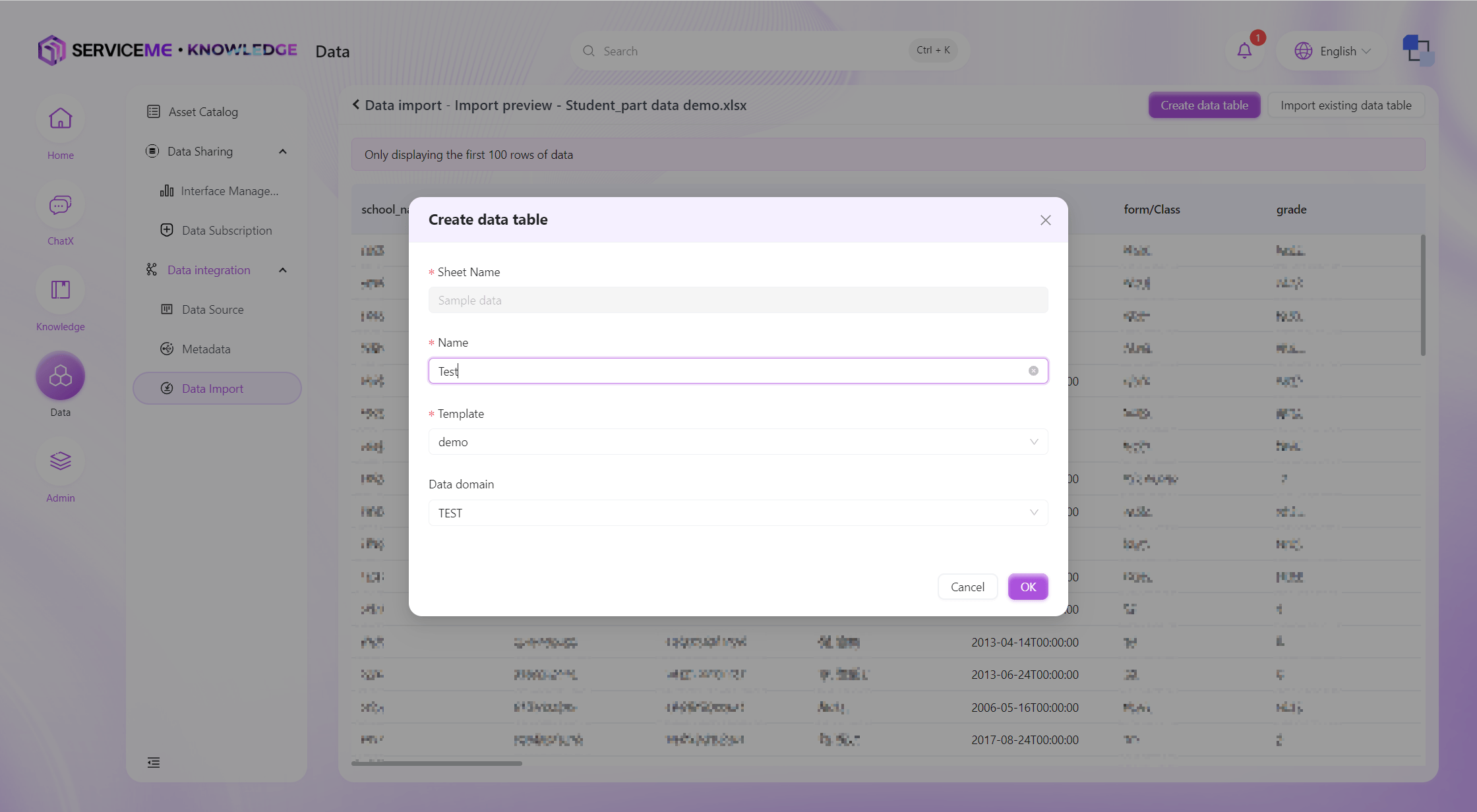
Task: Open the ChatX sidebar icon
Action: 60,205
